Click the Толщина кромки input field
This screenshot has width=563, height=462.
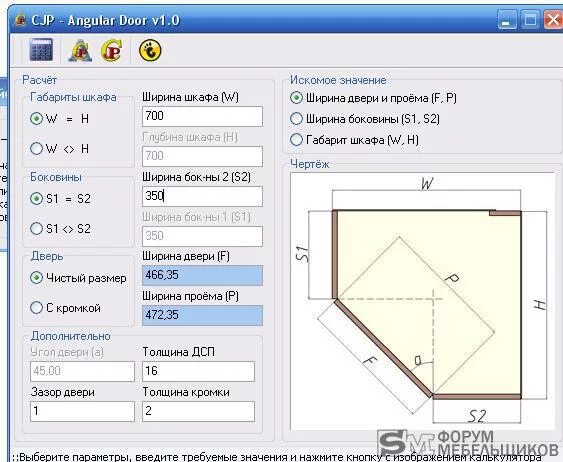click(x=198, y=411)
